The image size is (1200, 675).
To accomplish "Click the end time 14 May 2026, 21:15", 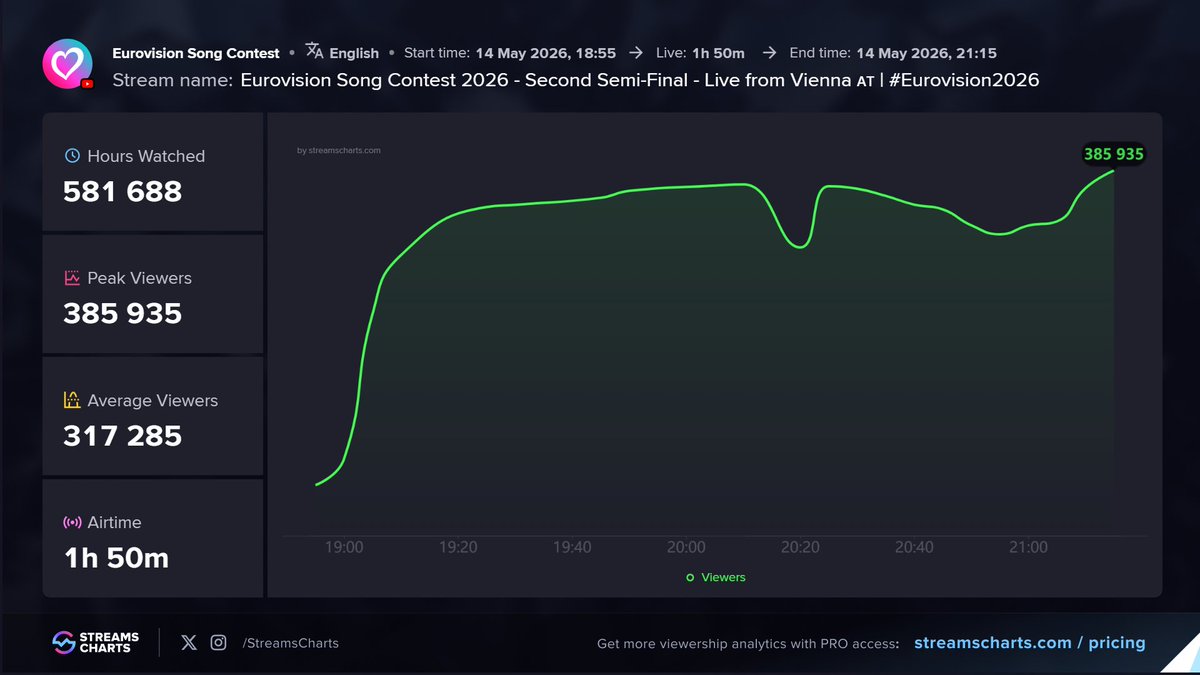I will coord(927,53).
